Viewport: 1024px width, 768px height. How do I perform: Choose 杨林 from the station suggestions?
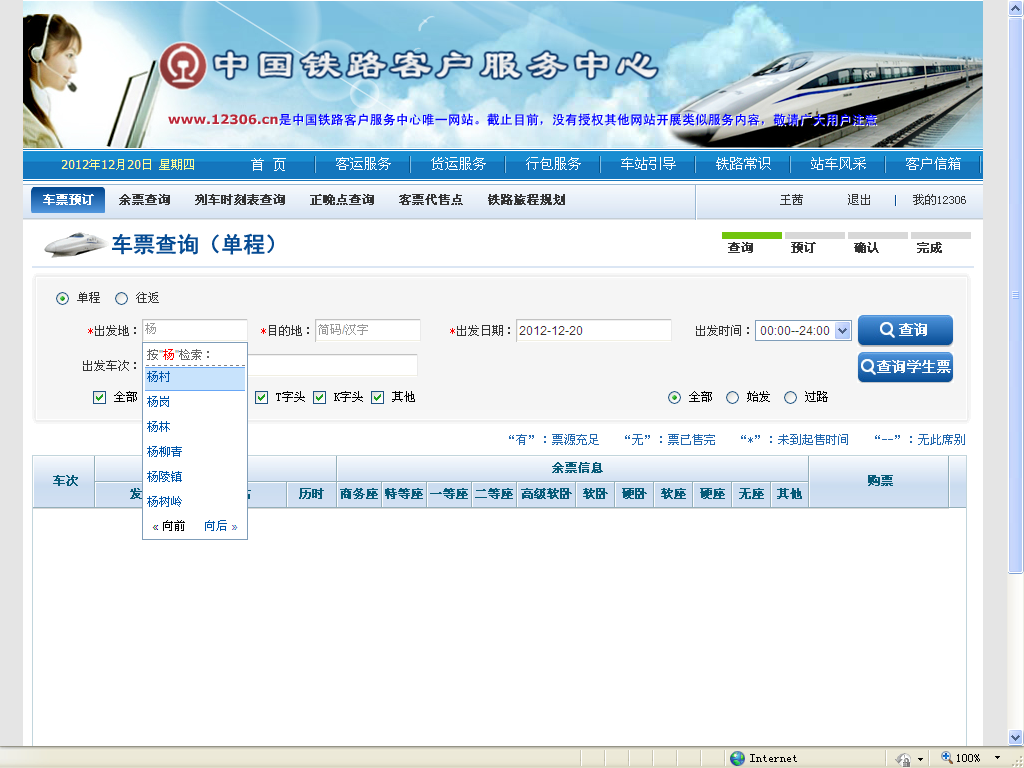[195, 426]
